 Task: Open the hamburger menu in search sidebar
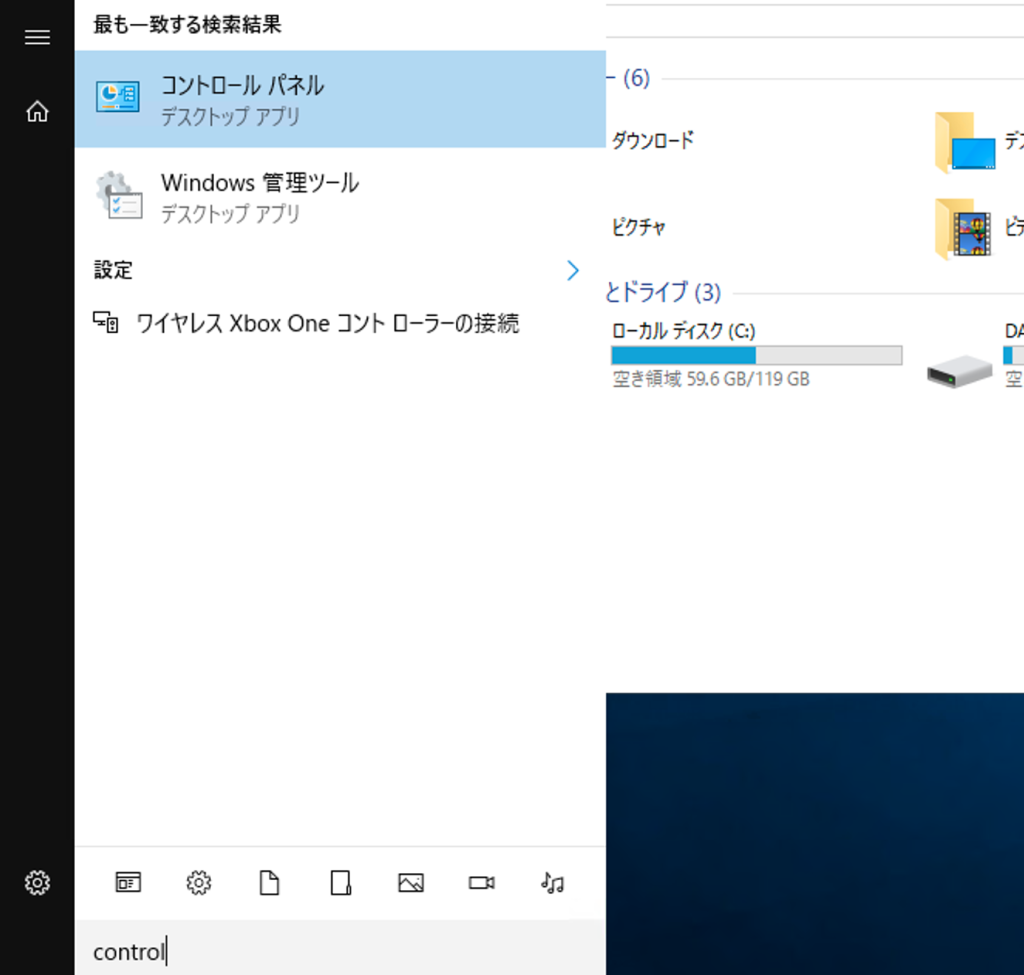pos(37,37)
